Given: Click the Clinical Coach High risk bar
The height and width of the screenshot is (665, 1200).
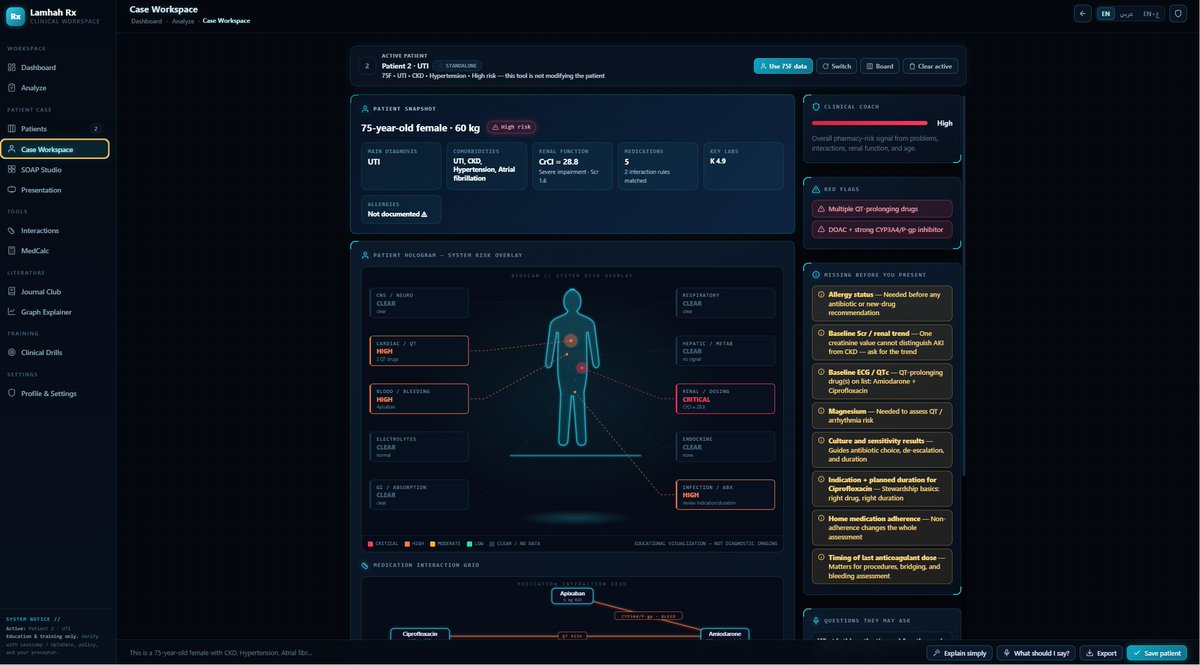Looking at the screenshot, I should [x=871, y=123].
